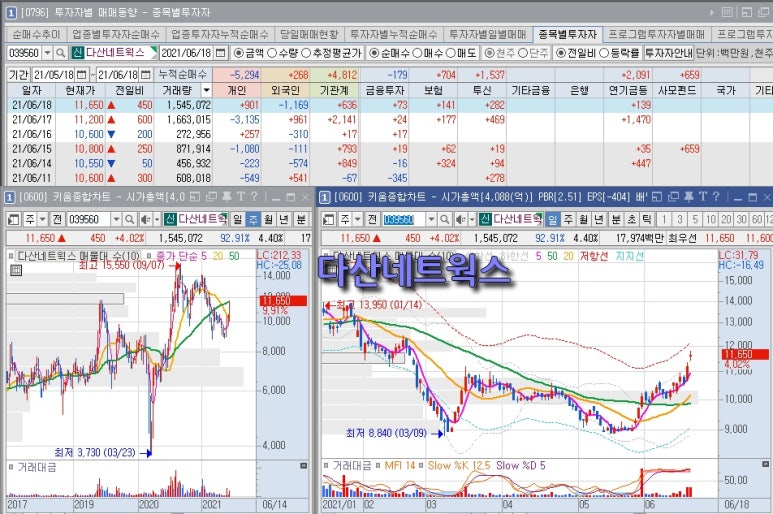The width and height of the screenshot is (773, 514).
Task: Click the T font icon in the right chart title bar
Action: 703,197
